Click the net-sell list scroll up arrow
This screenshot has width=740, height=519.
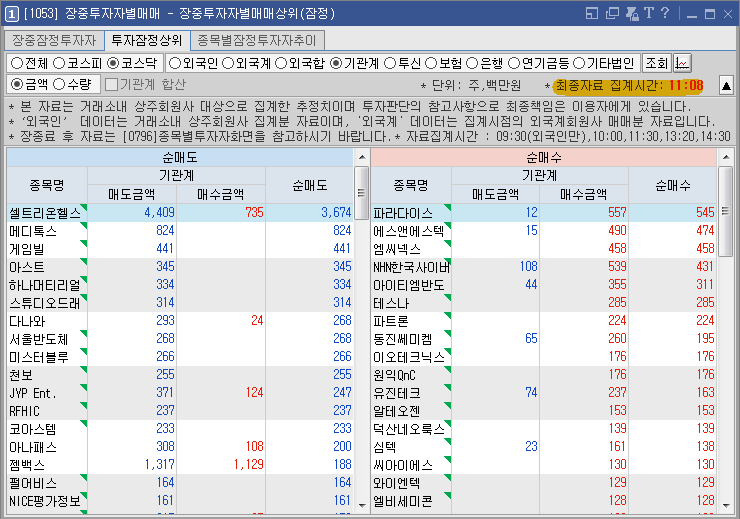click(362, 157)
